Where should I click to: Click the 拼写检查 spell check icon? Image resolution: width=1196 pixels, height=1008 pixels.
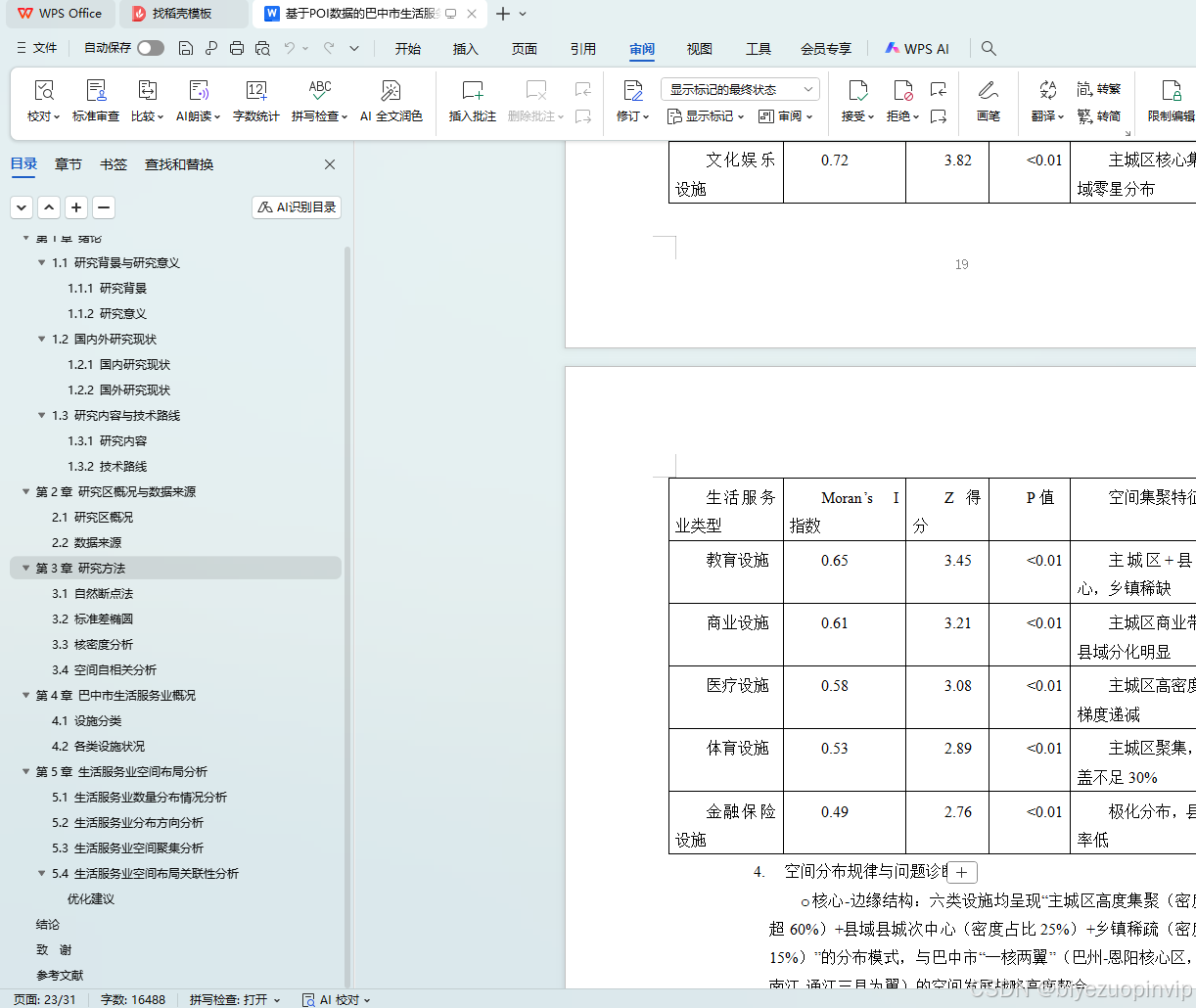click(x=320, y=91)
